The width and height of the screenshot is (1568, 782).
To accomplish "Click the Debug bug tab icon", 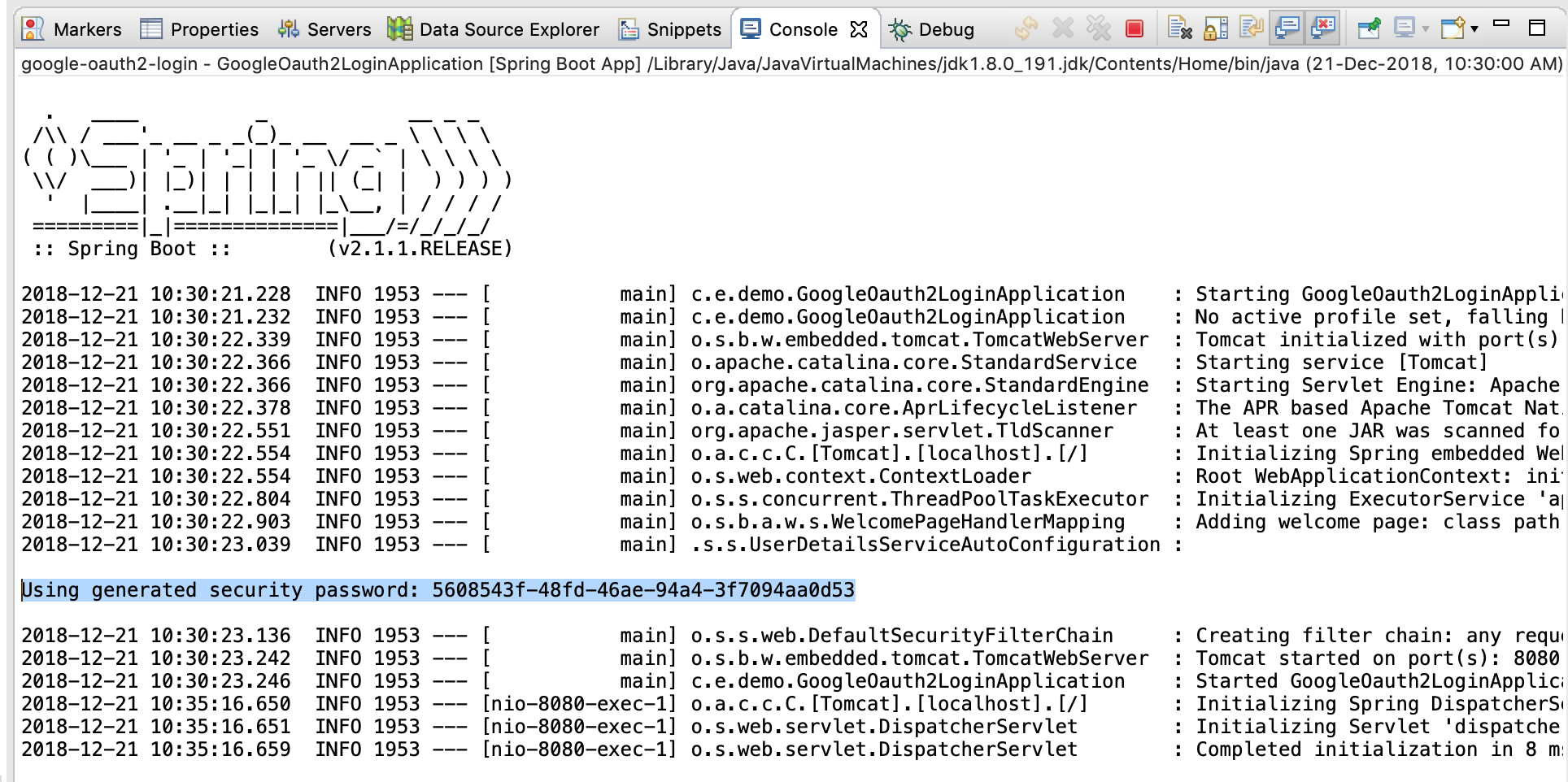I will [899, 30].
